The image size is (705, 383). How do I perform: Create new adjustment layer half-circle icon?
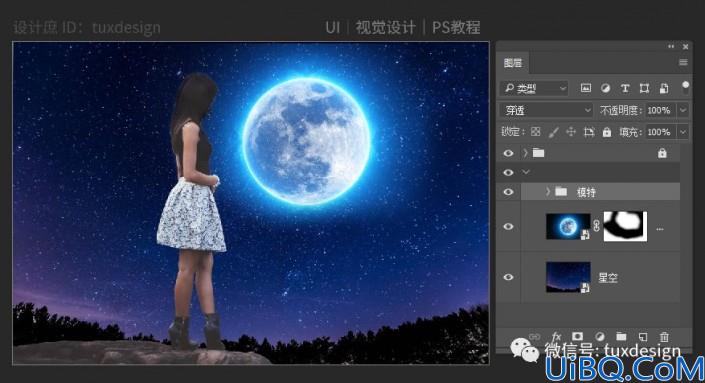tap(599, 336)
